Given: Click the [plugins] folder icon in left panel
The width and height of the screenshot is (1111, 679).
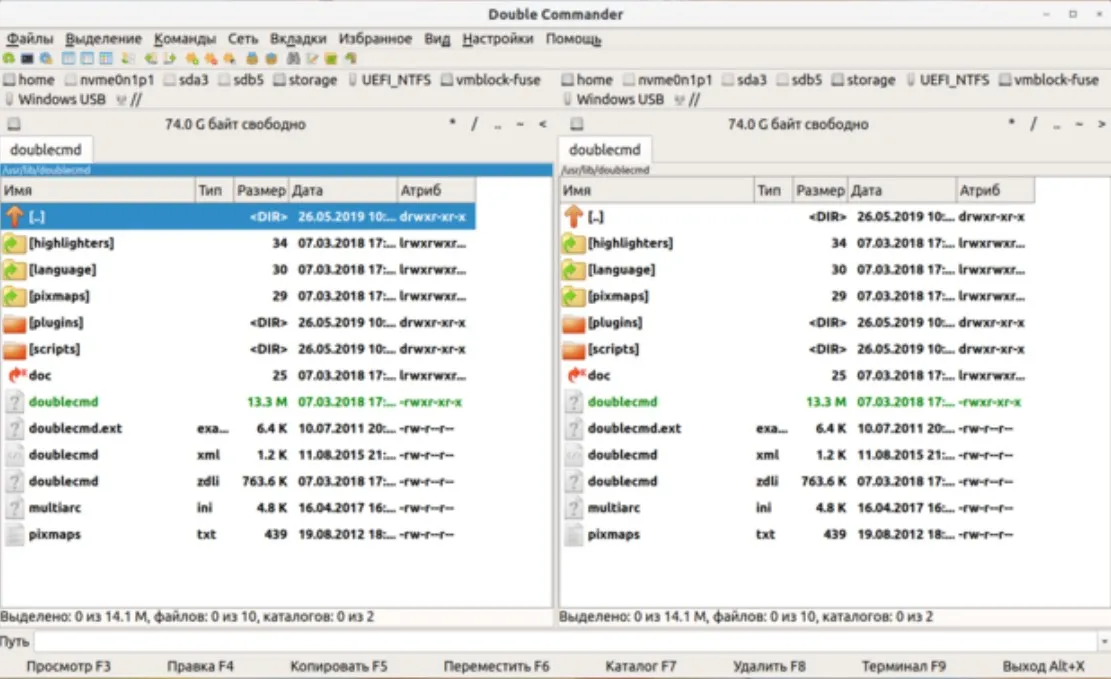Looking at the screenshot, I should tap(14, 323).
